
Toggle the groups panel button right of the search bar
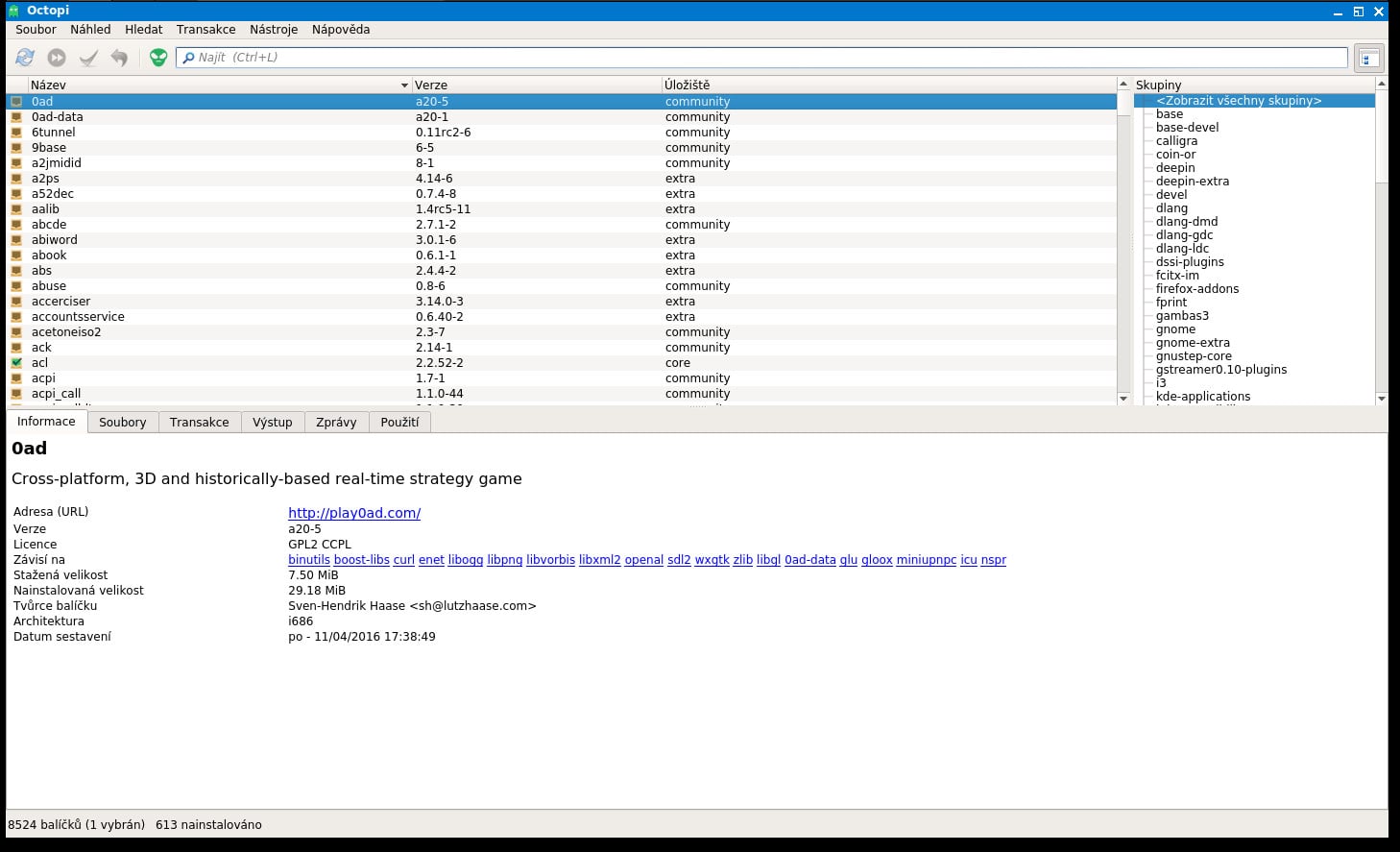coord(1369,58)
